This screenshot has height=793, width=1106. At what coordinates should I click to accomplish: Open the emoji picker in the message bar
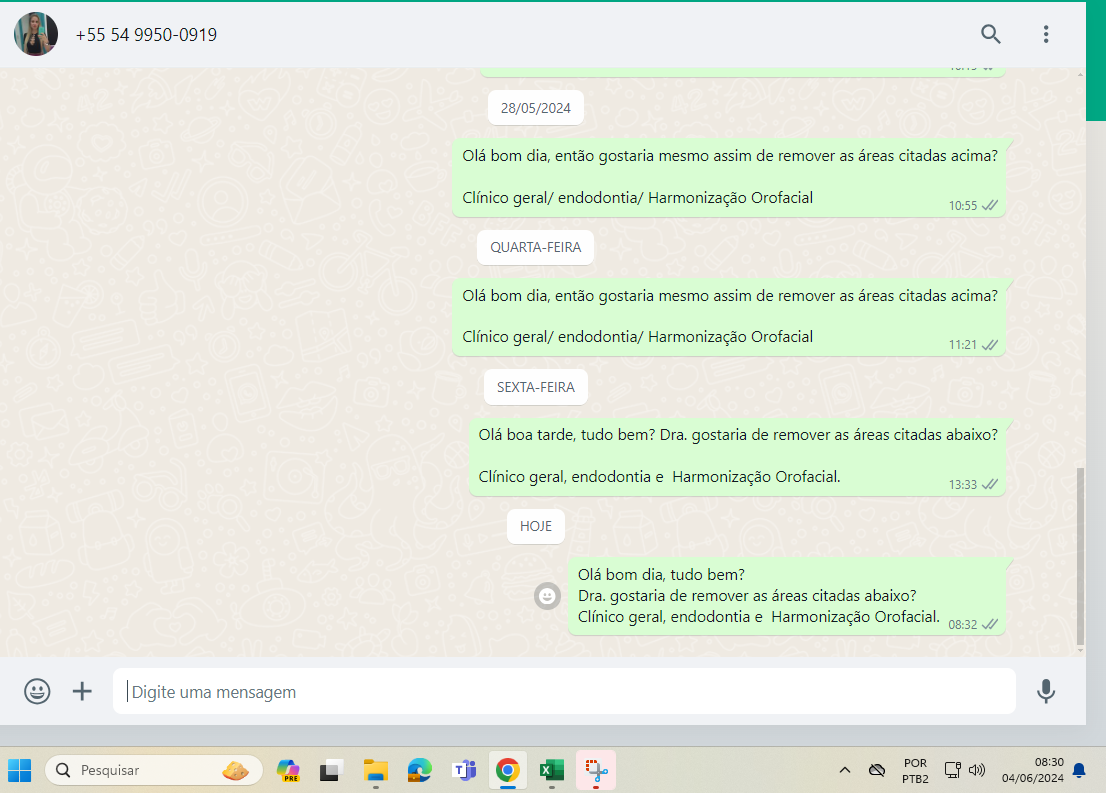point(37,691)
